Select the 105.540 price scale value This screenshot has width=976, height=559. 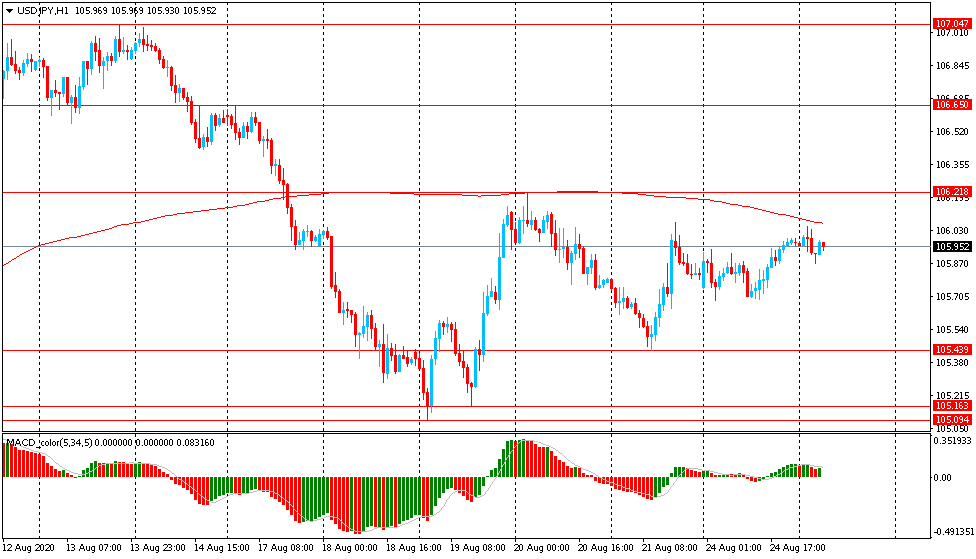pos(952,330)
